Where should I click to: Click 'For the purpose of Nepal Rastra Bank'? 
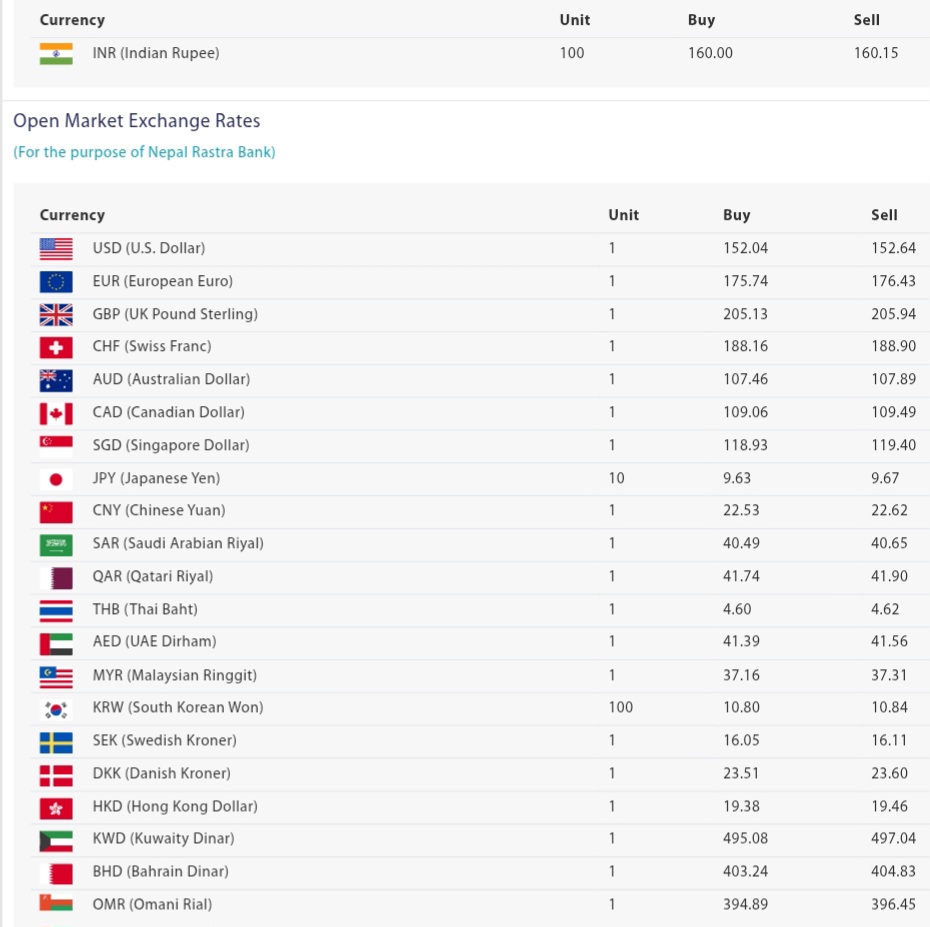[x=144, y=152]
